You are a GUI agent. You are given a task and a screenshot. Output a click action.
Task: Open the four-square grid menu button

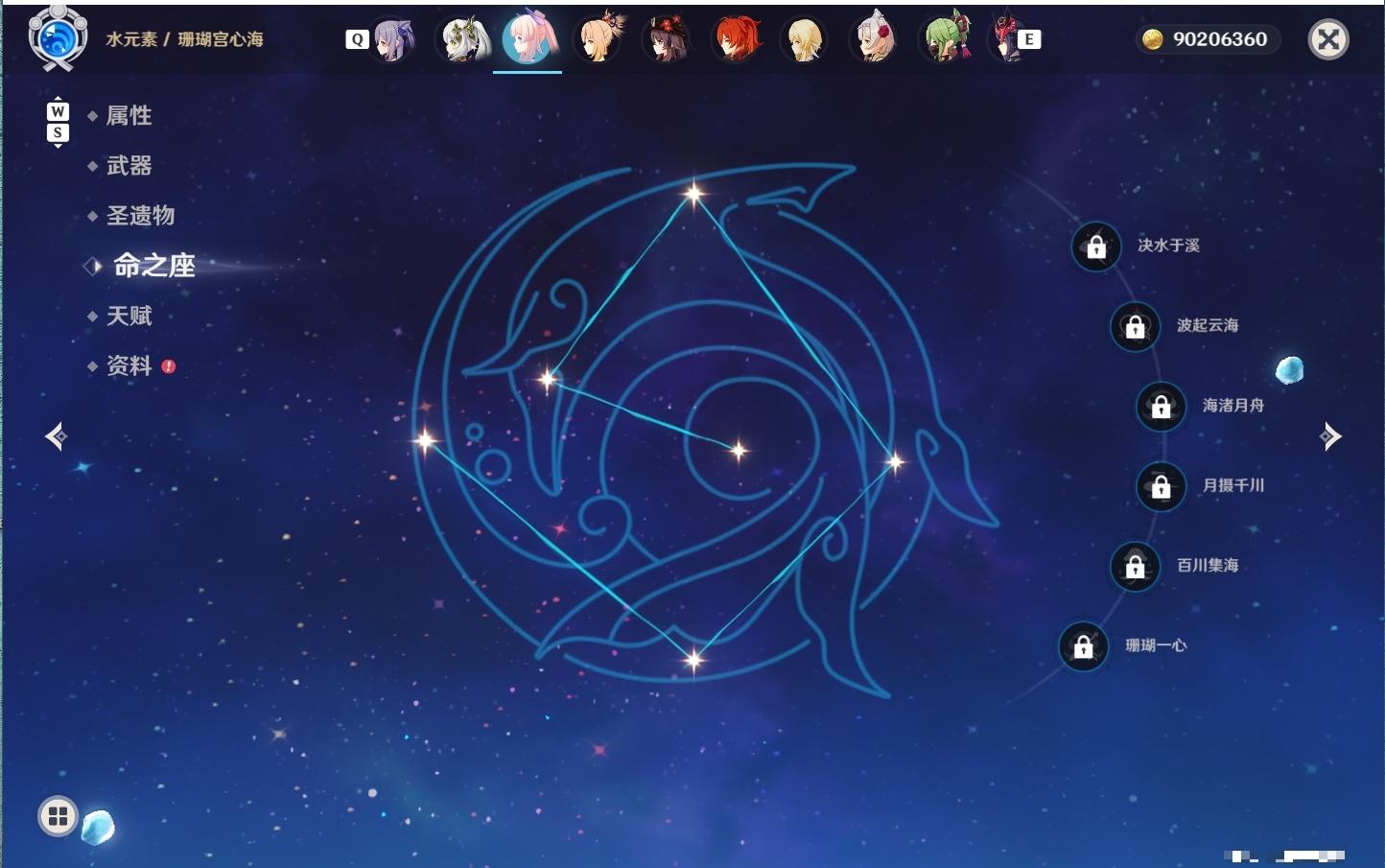(58, 816)
